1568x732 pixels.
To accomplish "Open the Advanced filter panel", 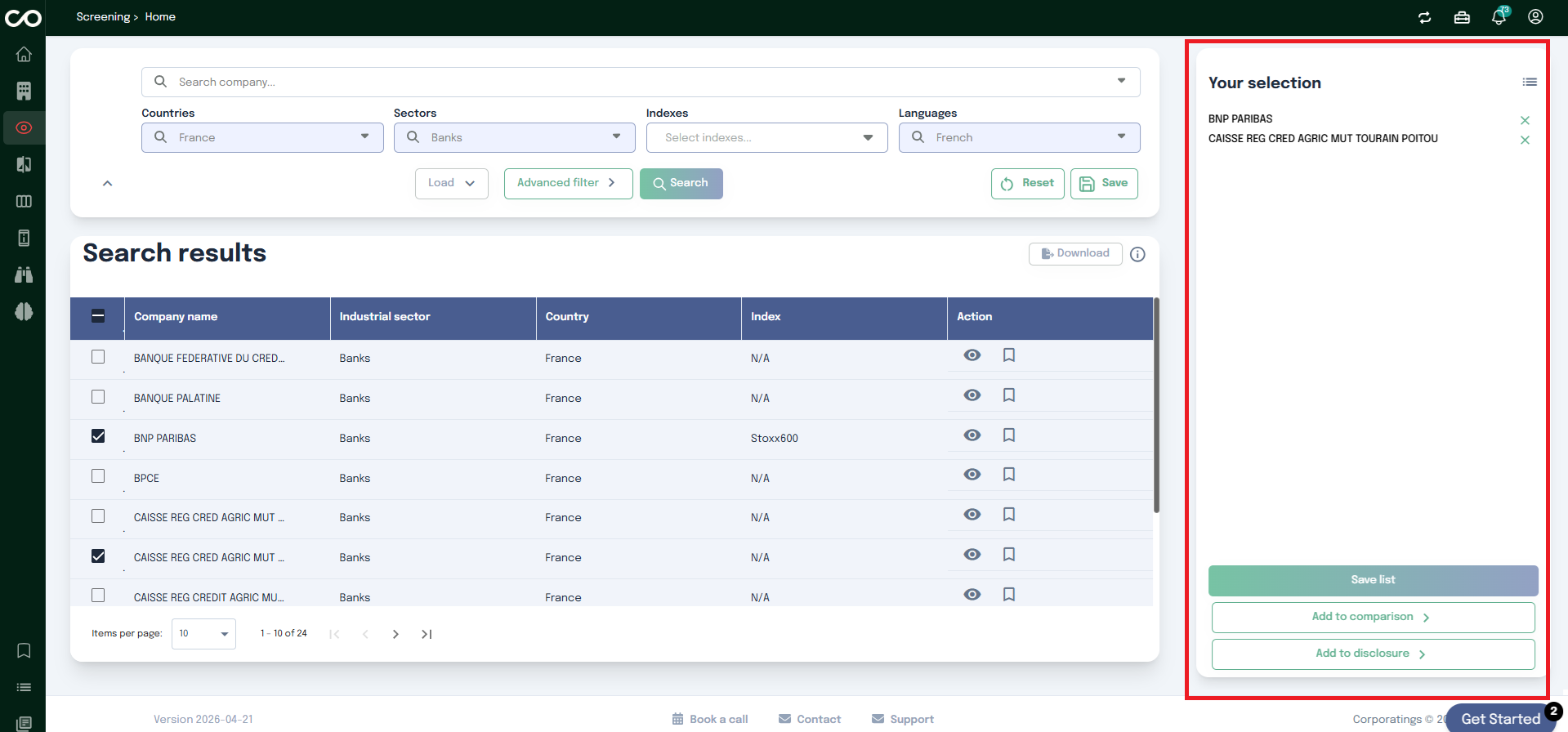I will tap(569, 183).
